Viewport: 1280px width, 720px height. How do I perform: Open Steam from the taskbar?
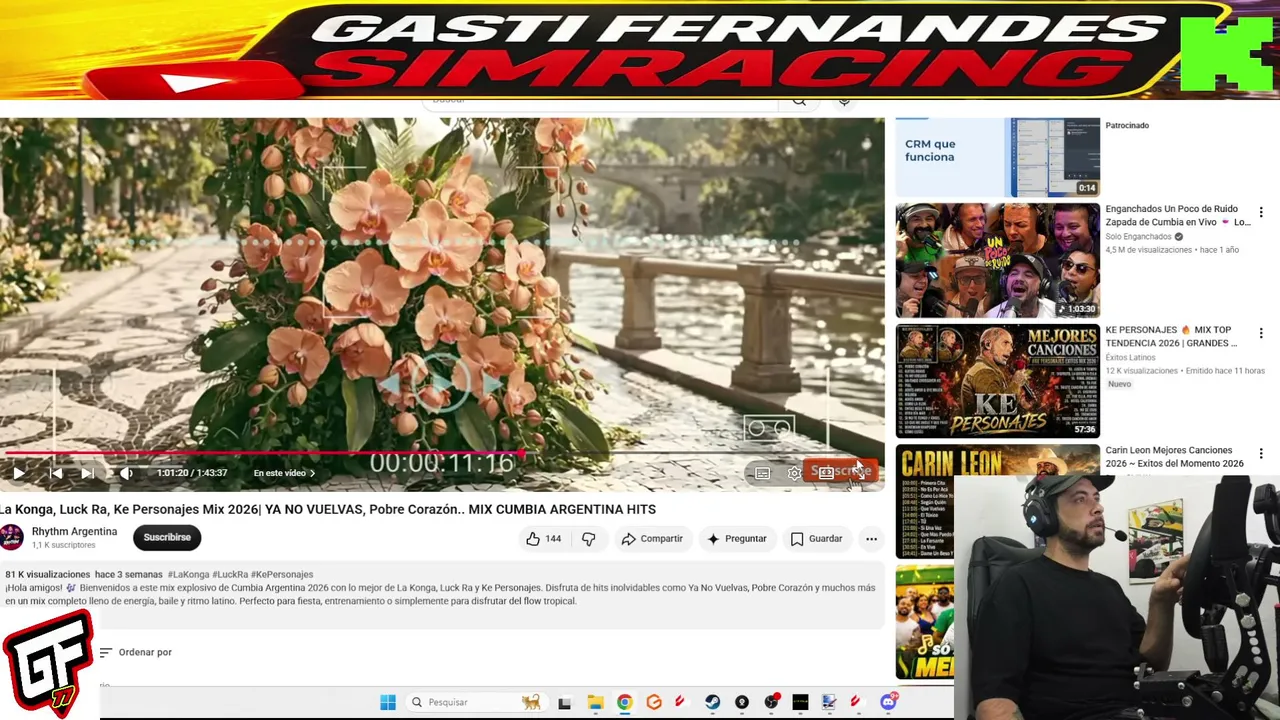point(712,702)
